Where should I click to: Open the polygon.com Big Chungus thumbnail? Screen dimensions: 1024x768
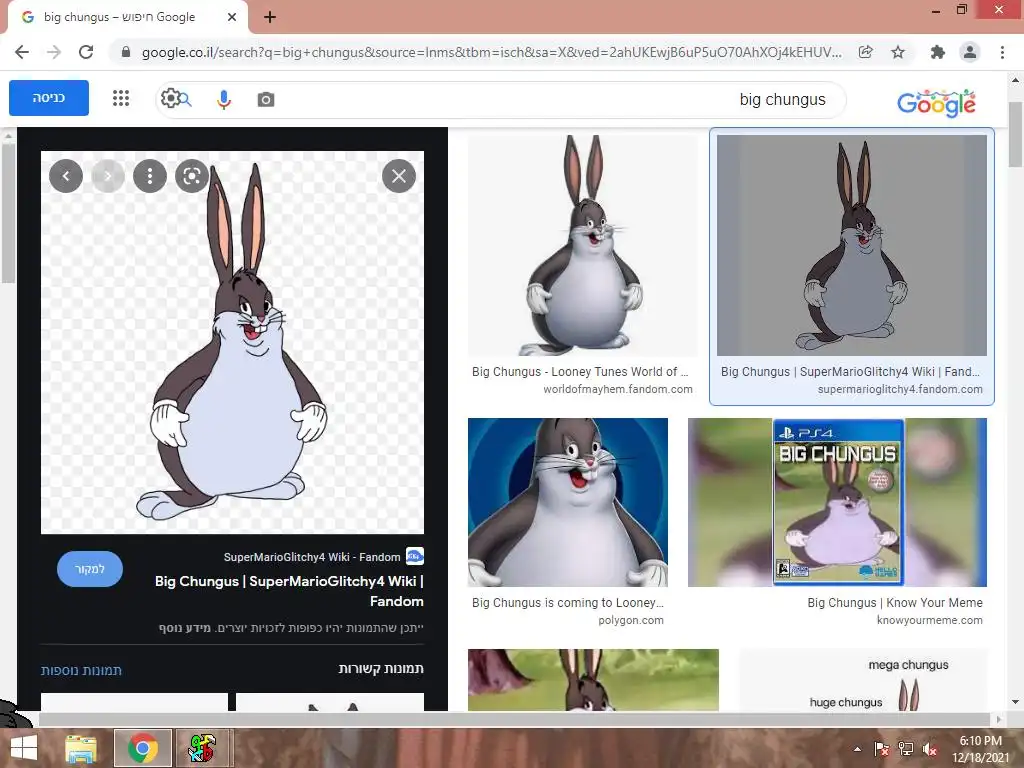[x=568, y=502]
